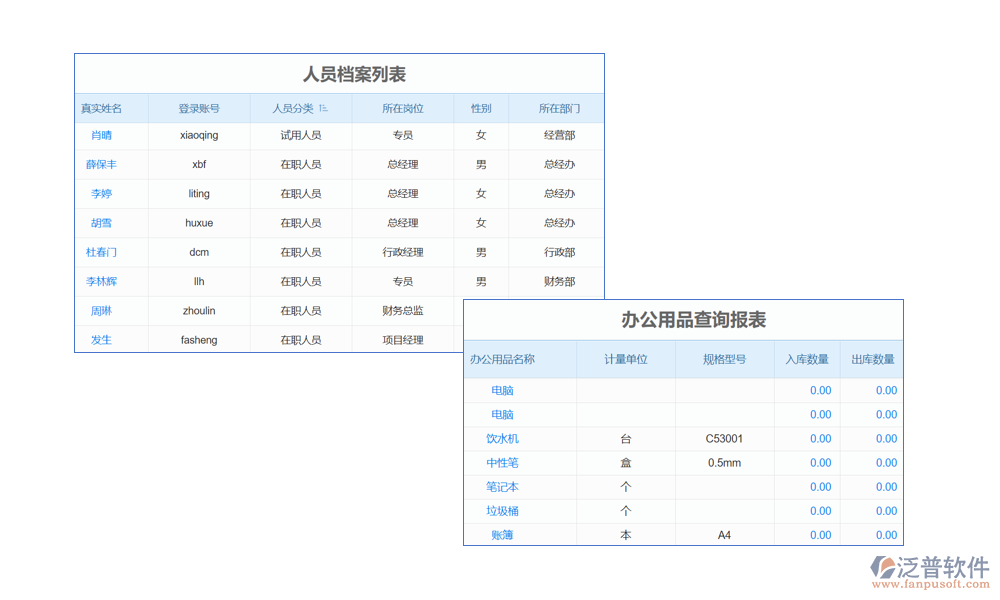Click the 账簿 item link
The height and width of the screenshot is (600, 1000).
pyautogui.click(x=502, y=535)
